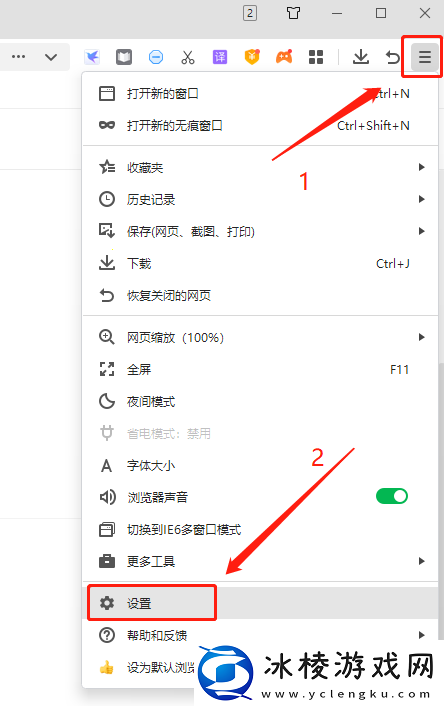Click 恢复关闭的网页 menu item
This screenshot has height=706, width=444.
(260, 295)
